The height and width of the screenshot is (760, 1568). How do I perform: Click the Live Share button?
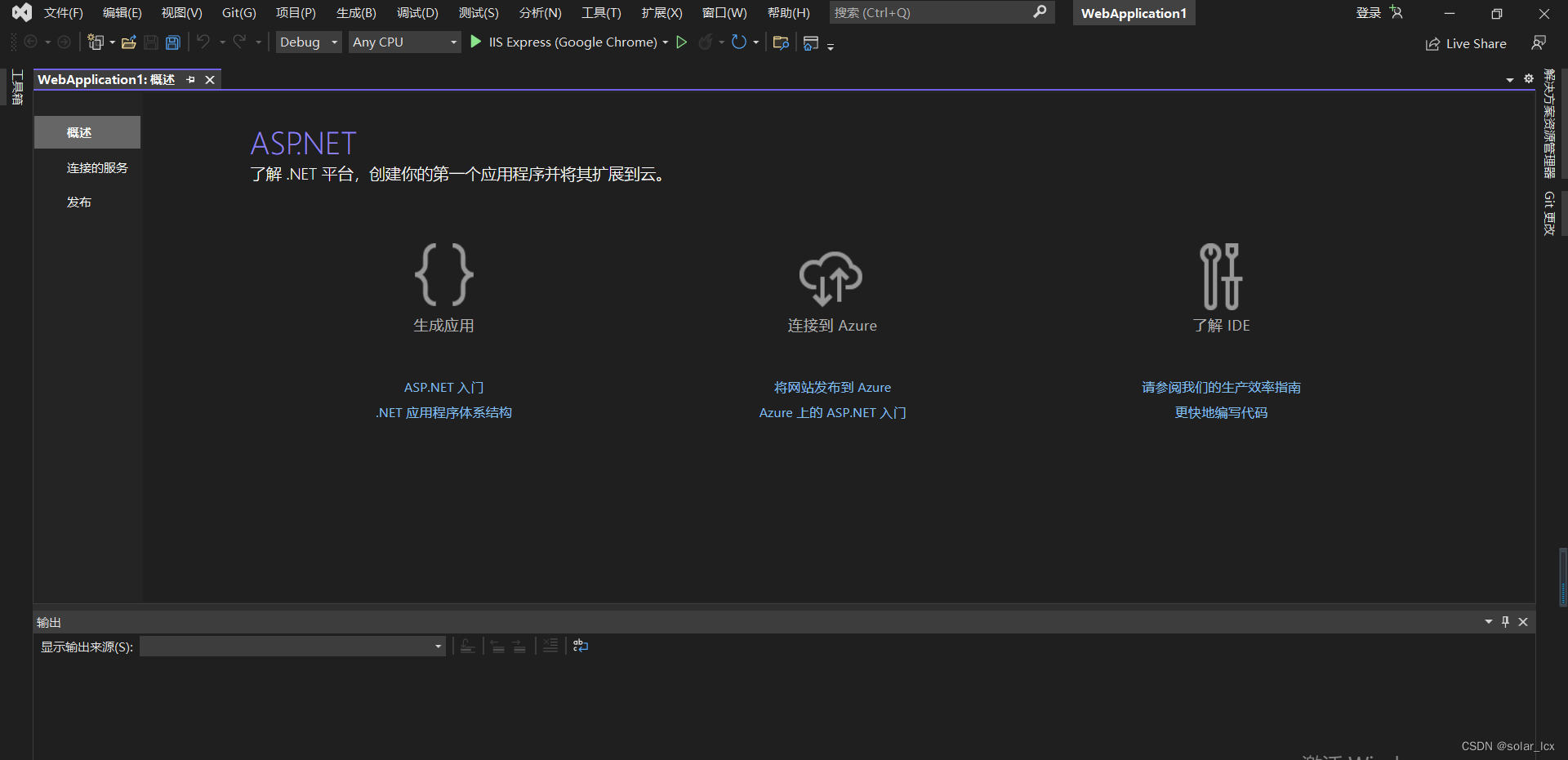(x=1466, y=43)
